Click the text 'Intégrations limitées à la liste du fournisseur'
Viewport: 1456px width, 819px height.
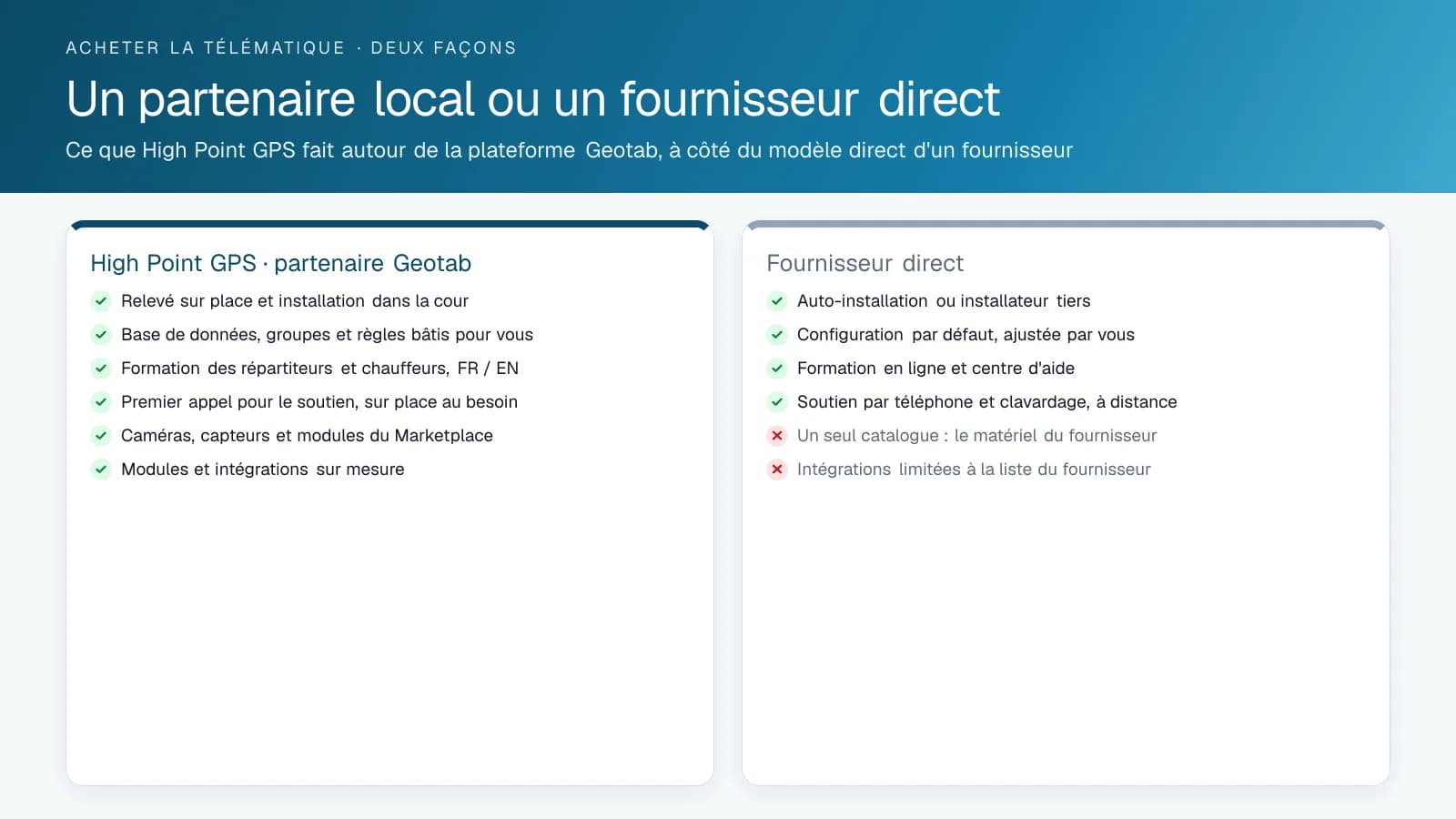point(975,470)
